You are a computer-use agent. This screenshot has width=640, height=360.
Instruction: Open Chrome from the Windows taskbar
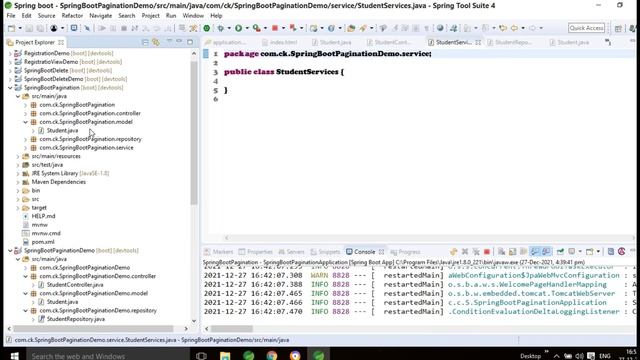point(272,355)
